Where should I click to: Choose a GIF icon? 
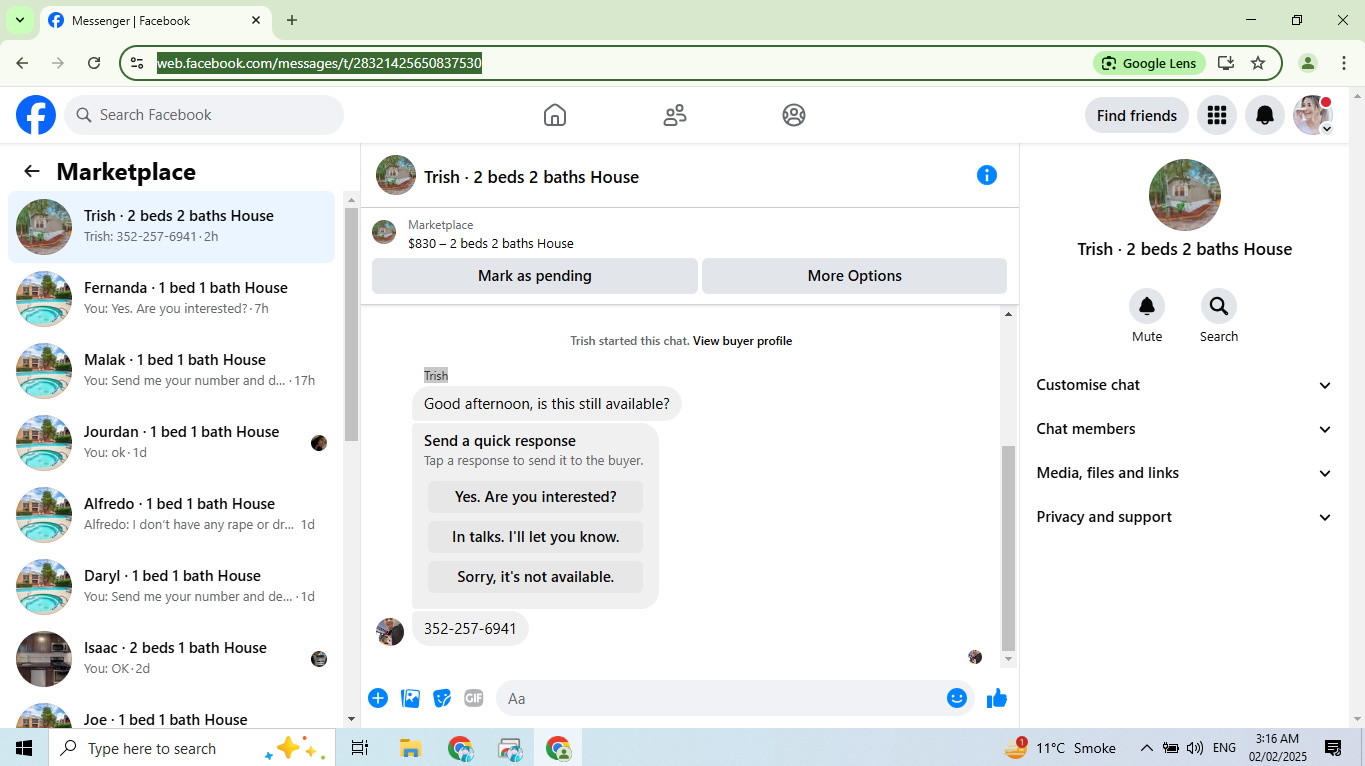(x=474, y=698)
